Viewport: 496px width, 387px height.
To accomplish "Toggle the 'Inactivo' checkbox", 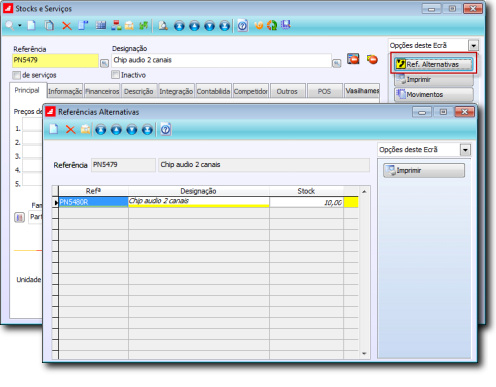I will click(x=115, y=75).
